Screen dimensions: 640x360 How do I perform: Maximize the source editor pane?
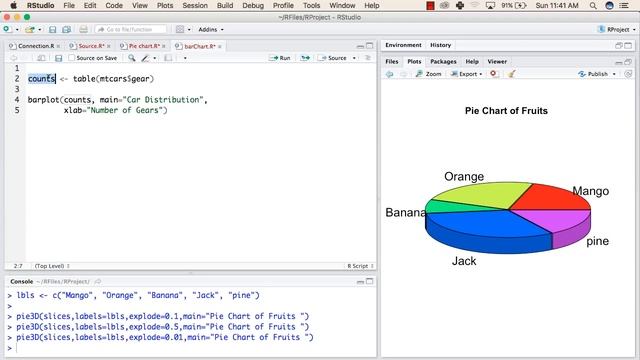(369, 46)
